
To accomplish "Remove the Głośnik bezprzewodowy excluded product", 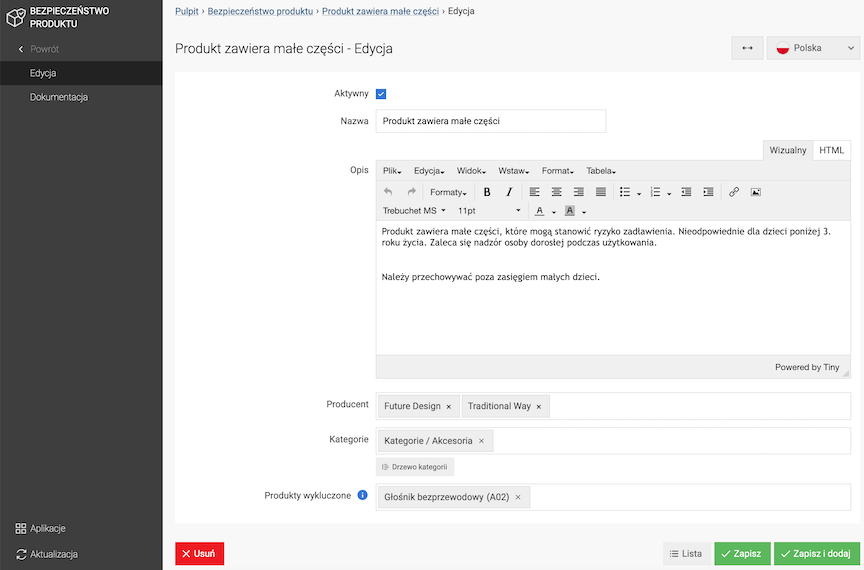I will (518, 497).
